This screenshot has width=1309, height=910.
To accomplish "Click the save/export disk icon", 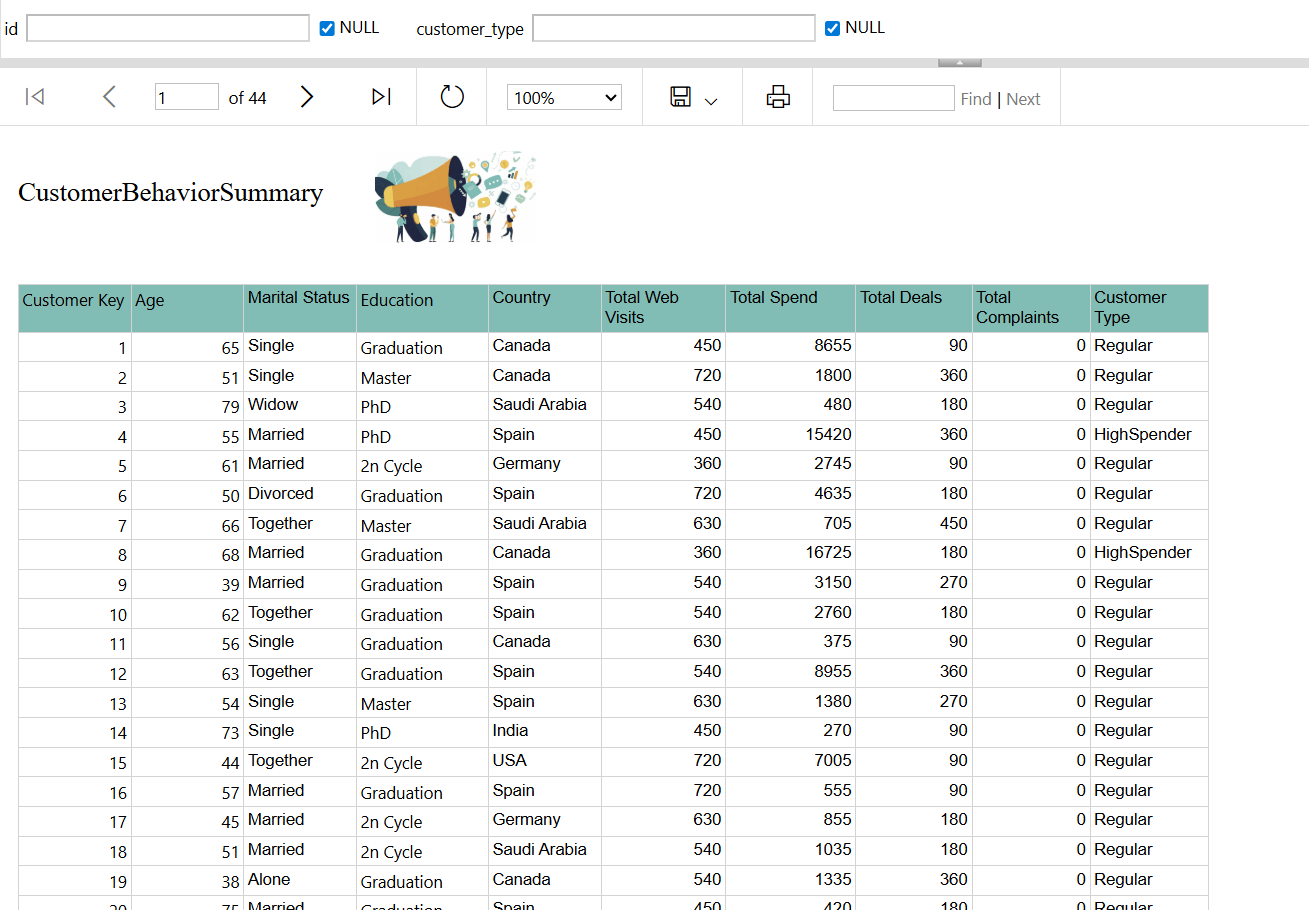I will [681, 97].
